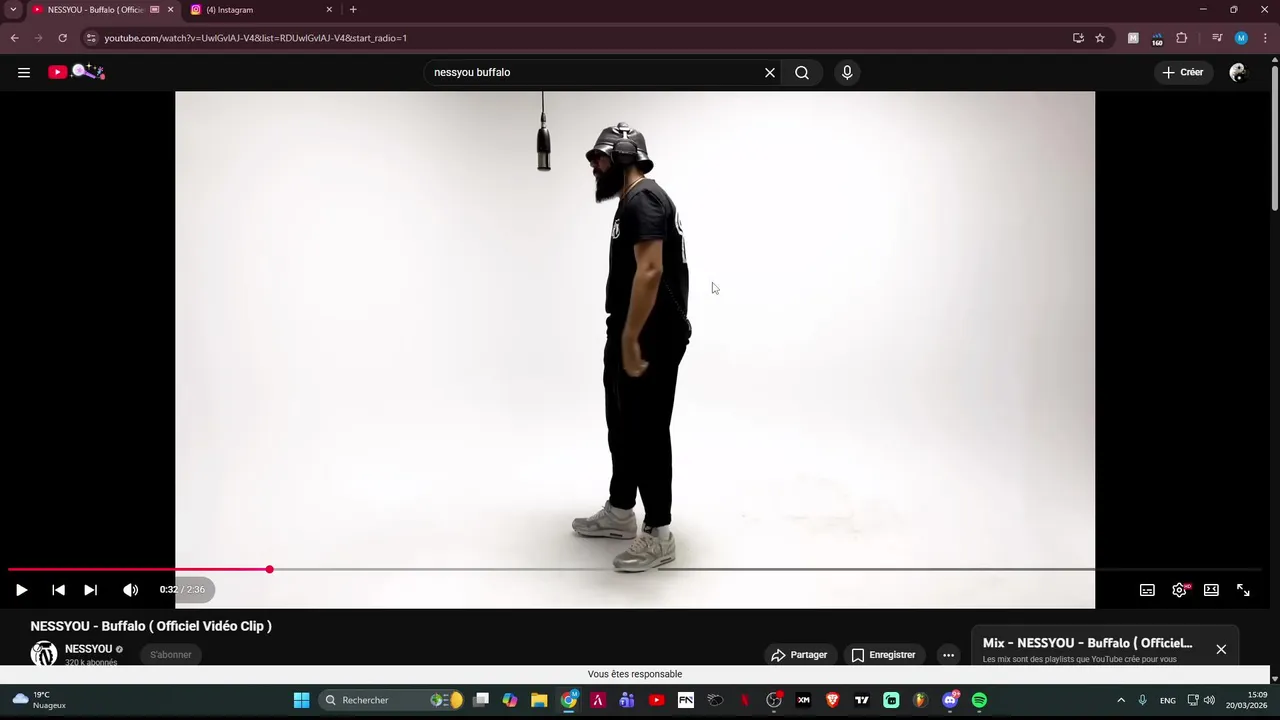Open the media control music icon

(x=1217, y=38)
